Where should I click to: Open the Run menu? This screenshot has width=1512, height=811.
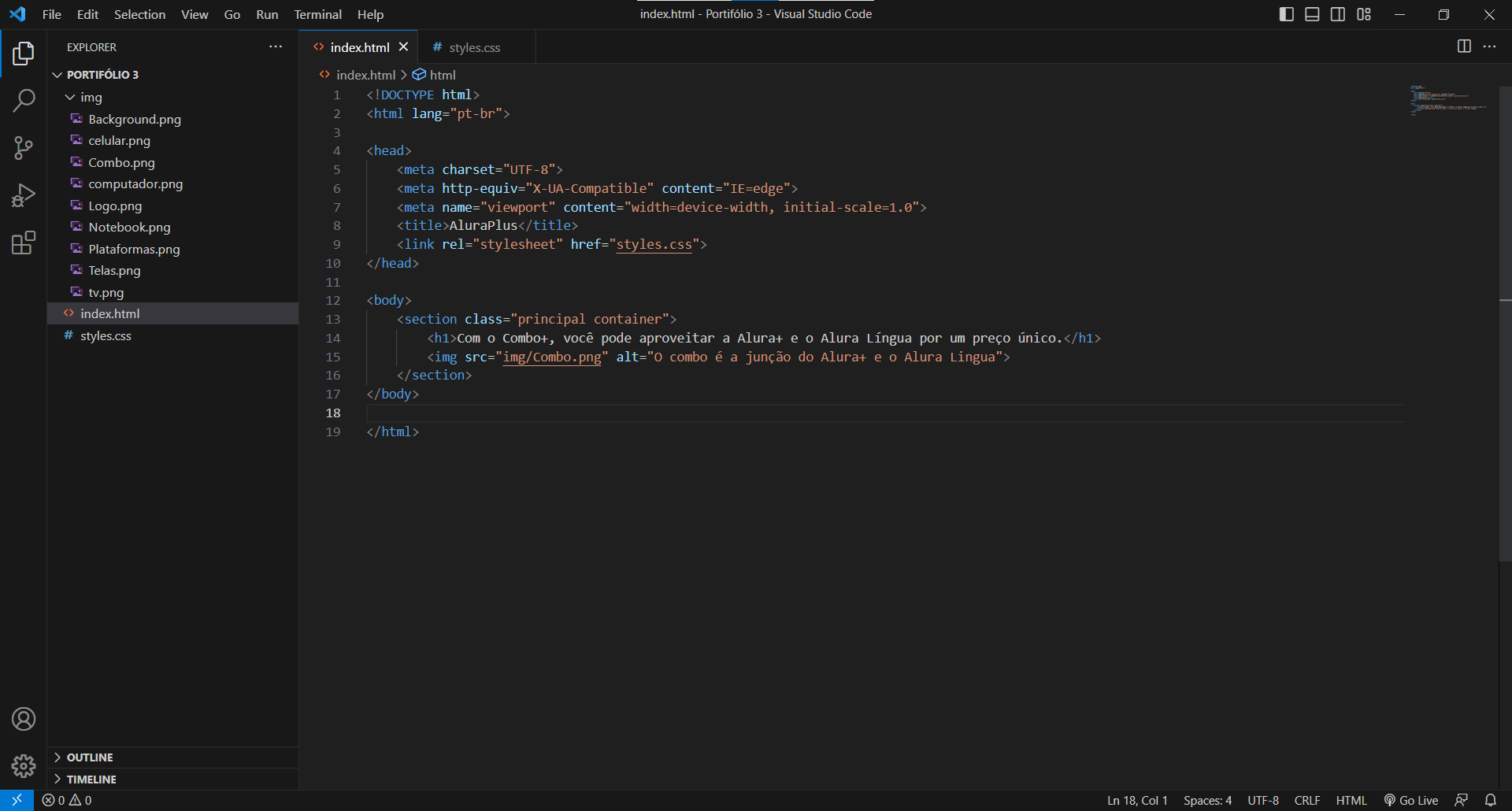(267, 14)
